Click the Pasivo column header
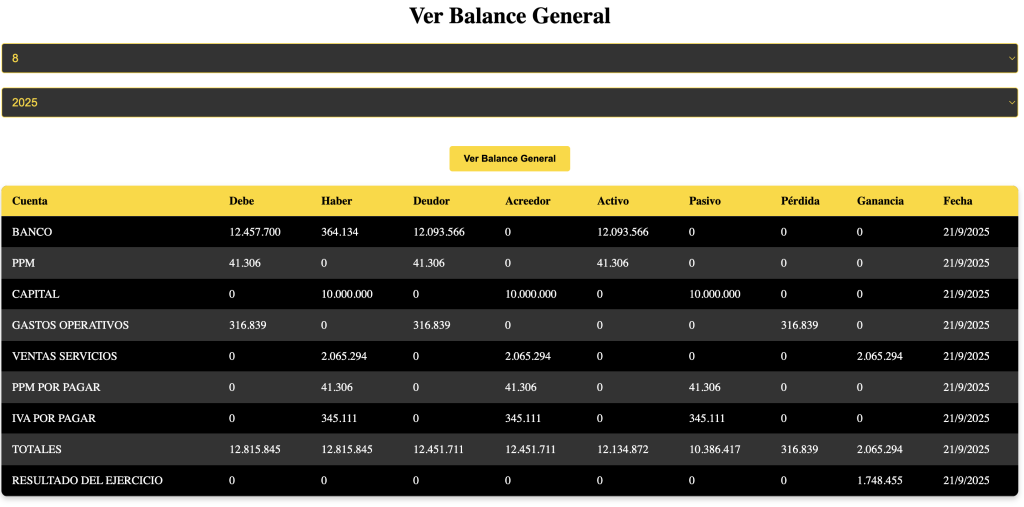1024x507 pixels. [x=705, y=201]
